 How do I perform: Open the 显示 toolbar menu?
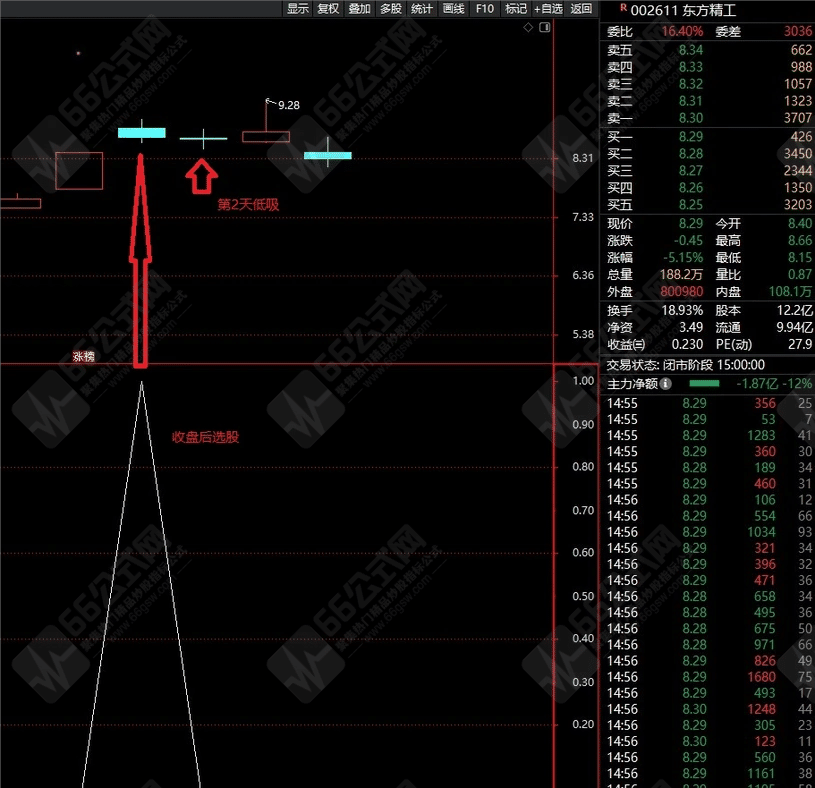tap(298, 9)
